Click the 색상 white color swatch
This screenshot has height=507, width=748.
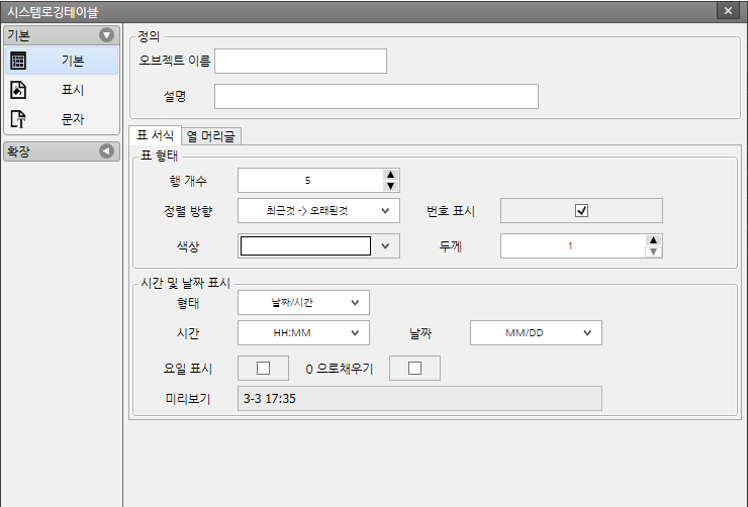coord(306,246)
